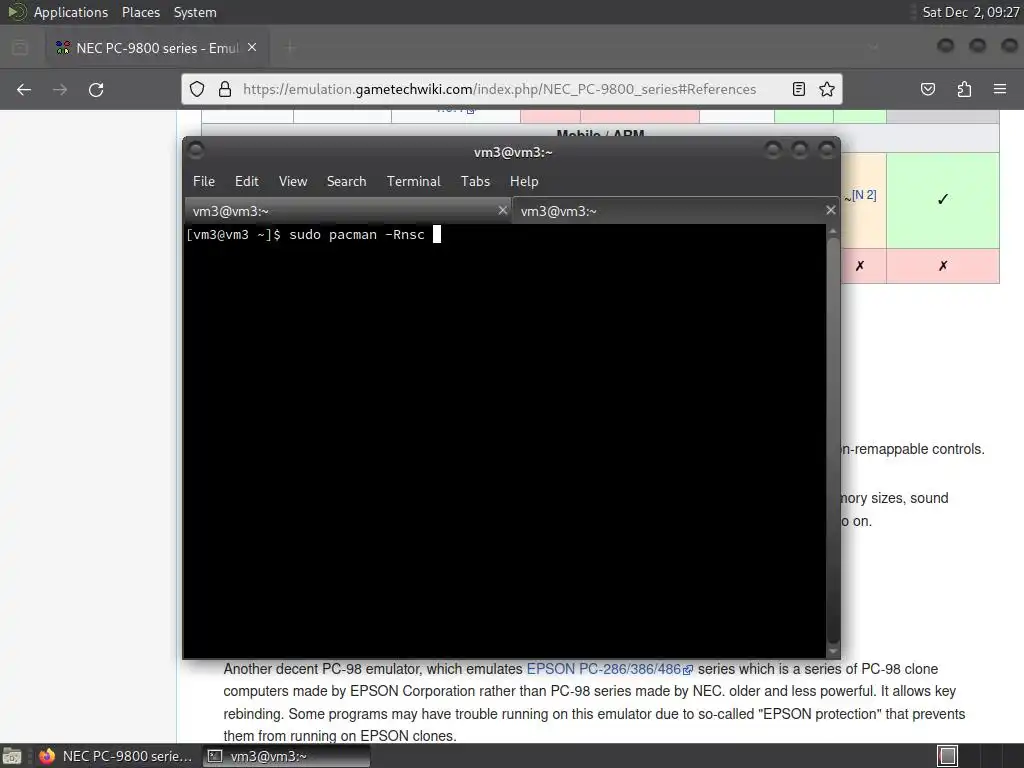Click the terminal window menu button

click(195, 151)
